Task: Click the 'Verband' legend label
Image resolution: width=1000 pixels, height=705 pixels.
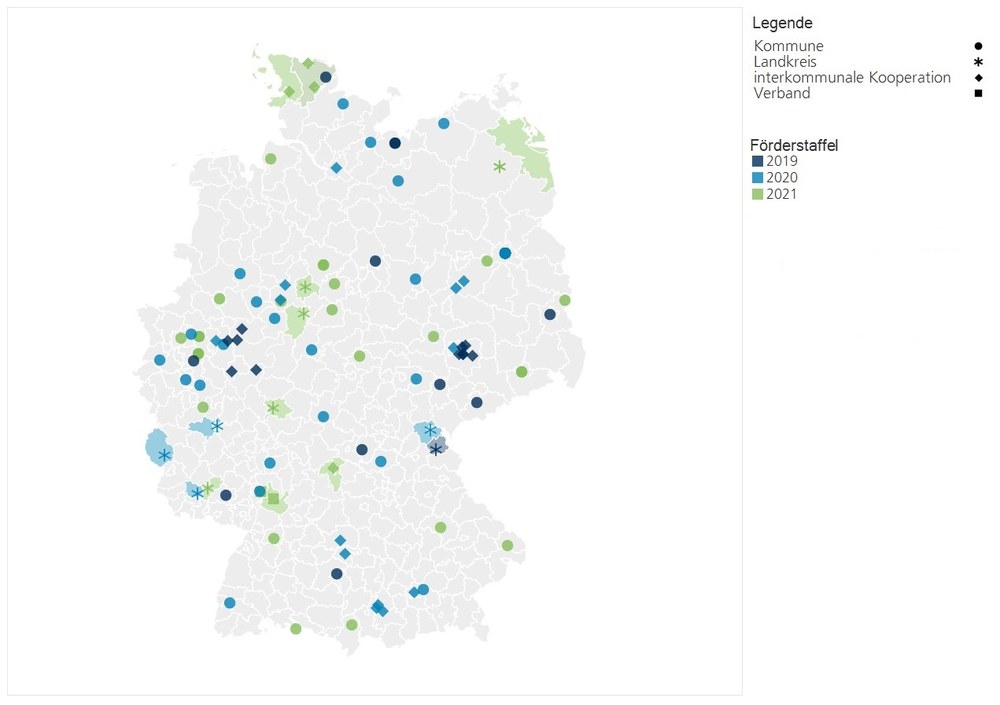Action: 782,93
